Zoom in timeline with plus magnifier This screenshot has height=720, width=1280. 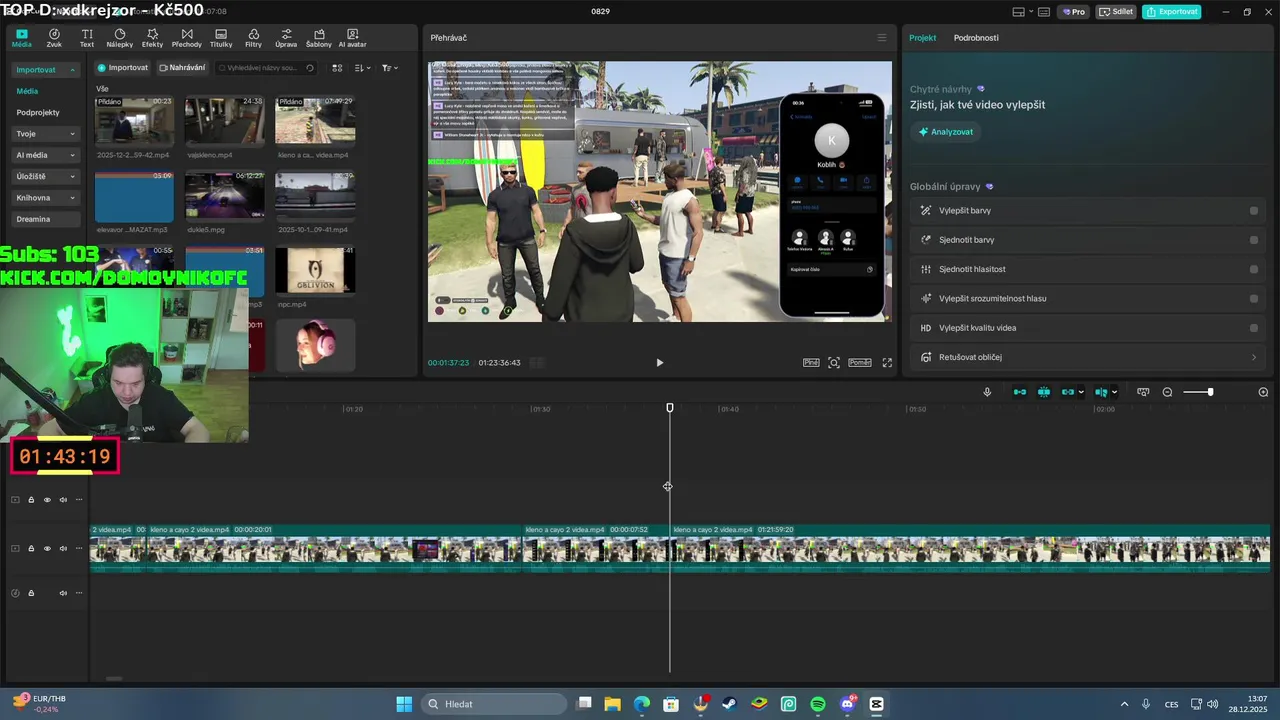click(x=1263, y=392)
